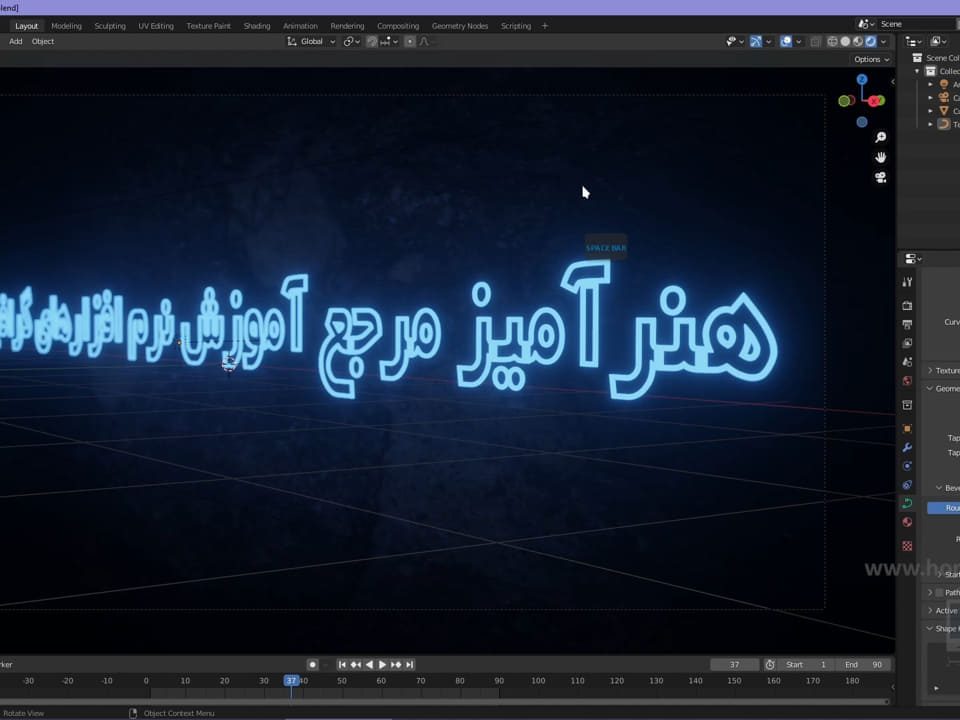Collapse the Collection tree item
The width and height of the screenshot is (960, 720).
tap(917, 71)
